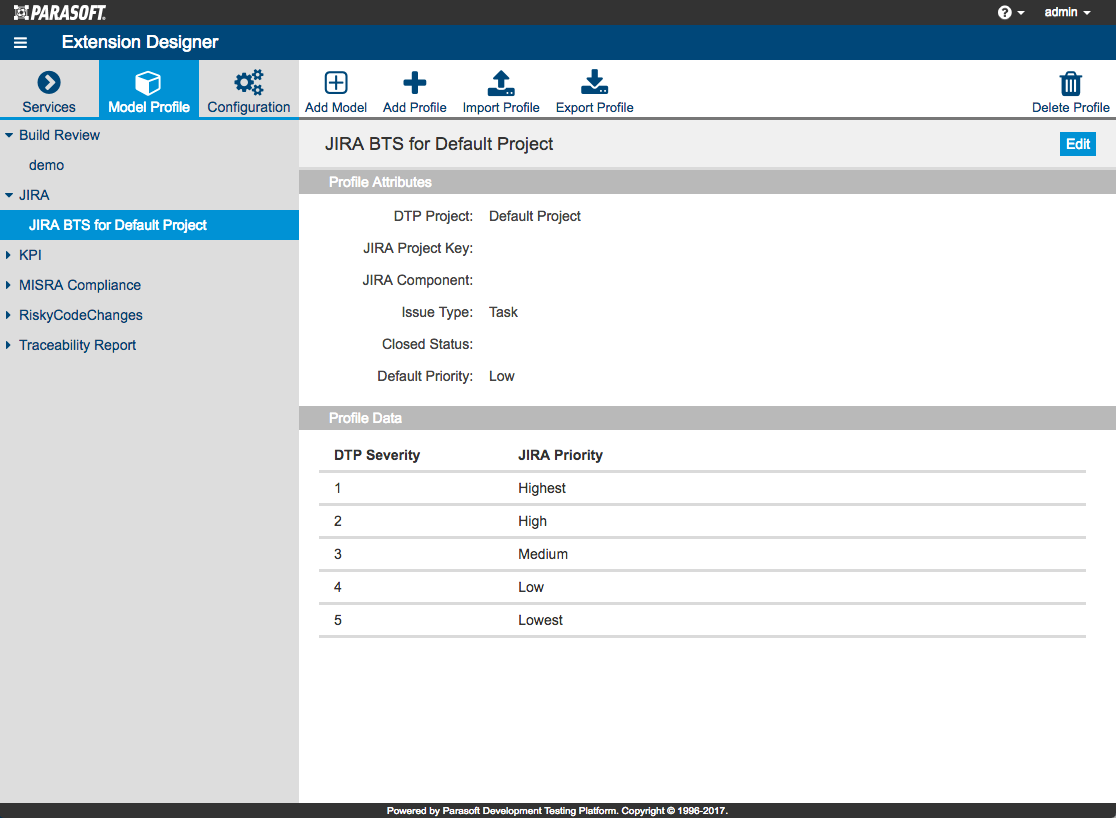
Task: Click the Highest priority cell
Action: pyautogui.click(x=542, y=488)
